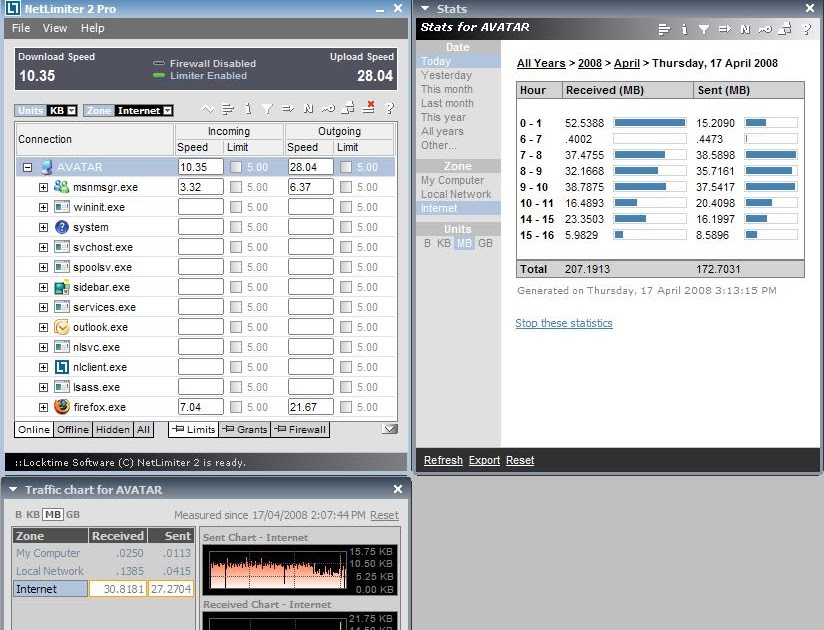Click the outlook.exe application icon

[x=62, y=327]
